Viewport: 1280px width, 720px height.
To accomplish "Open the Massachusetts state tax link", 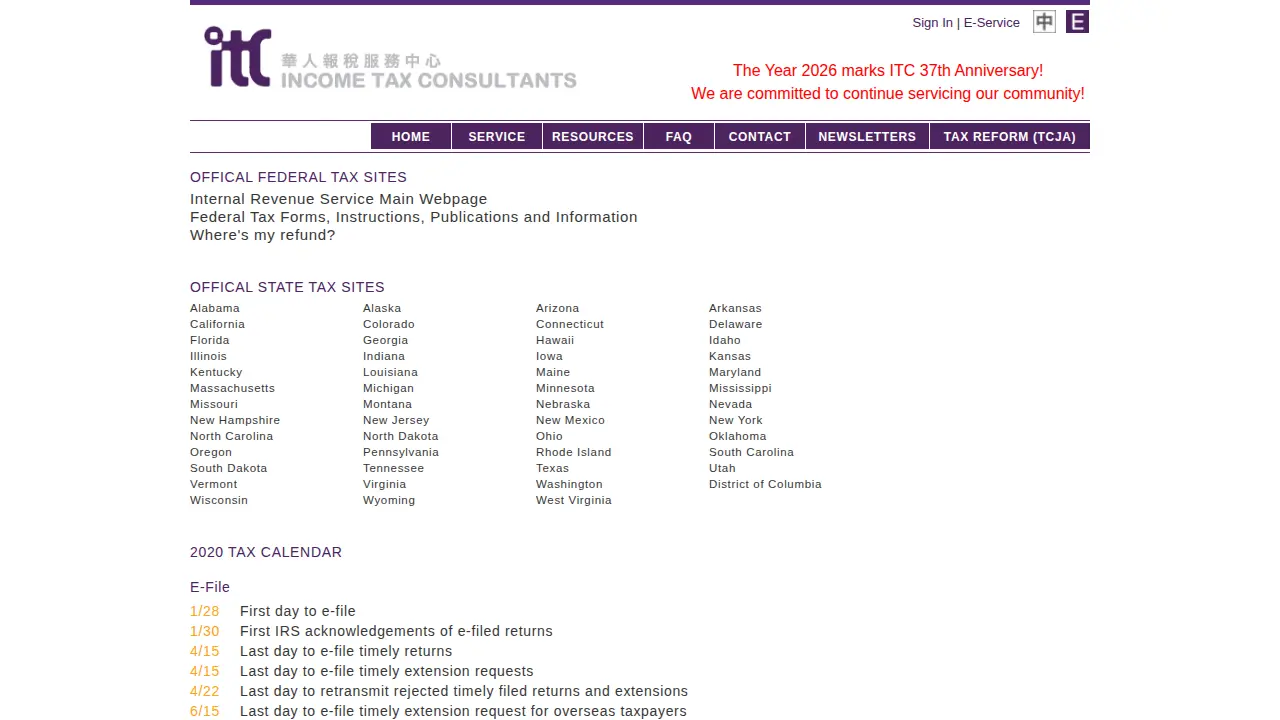I will click(232, 388).
